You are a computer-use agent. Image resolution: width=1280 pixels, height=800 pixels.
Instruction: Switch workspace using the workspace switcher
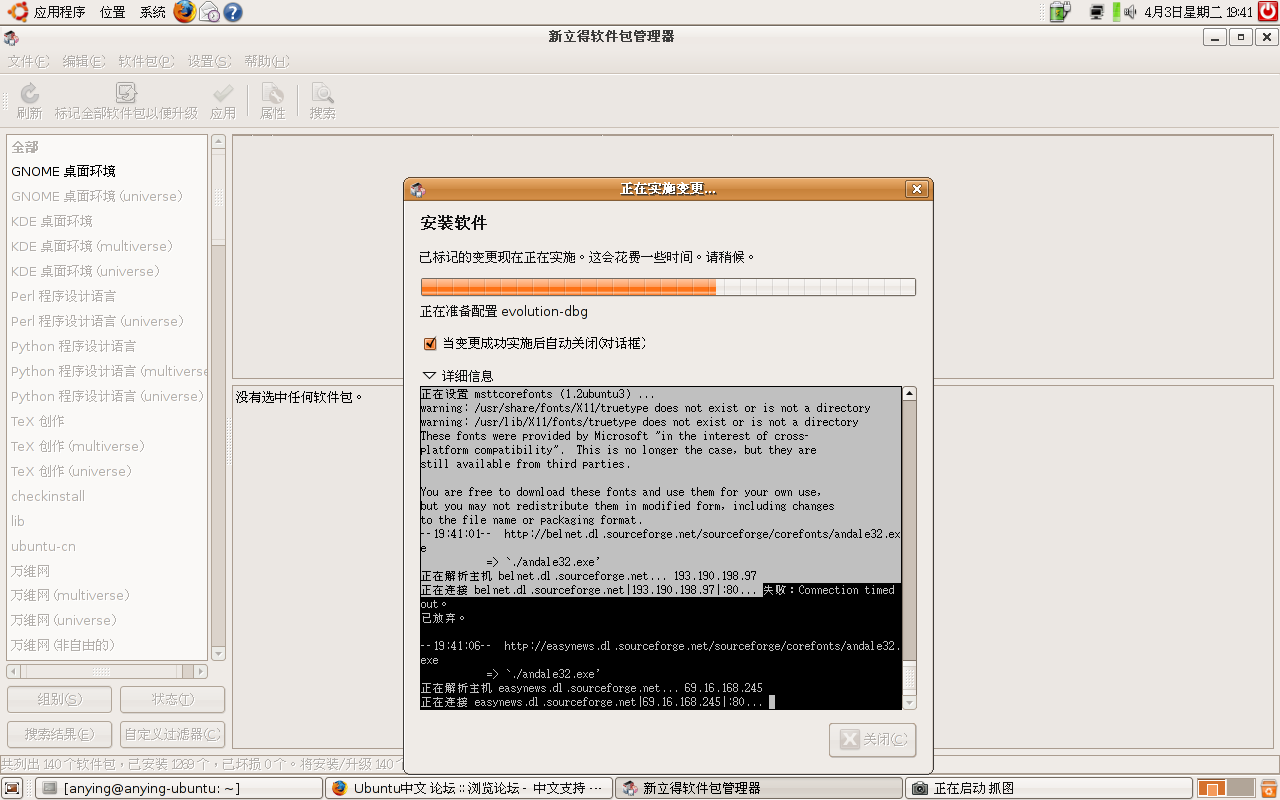[x=1225, y=788]
